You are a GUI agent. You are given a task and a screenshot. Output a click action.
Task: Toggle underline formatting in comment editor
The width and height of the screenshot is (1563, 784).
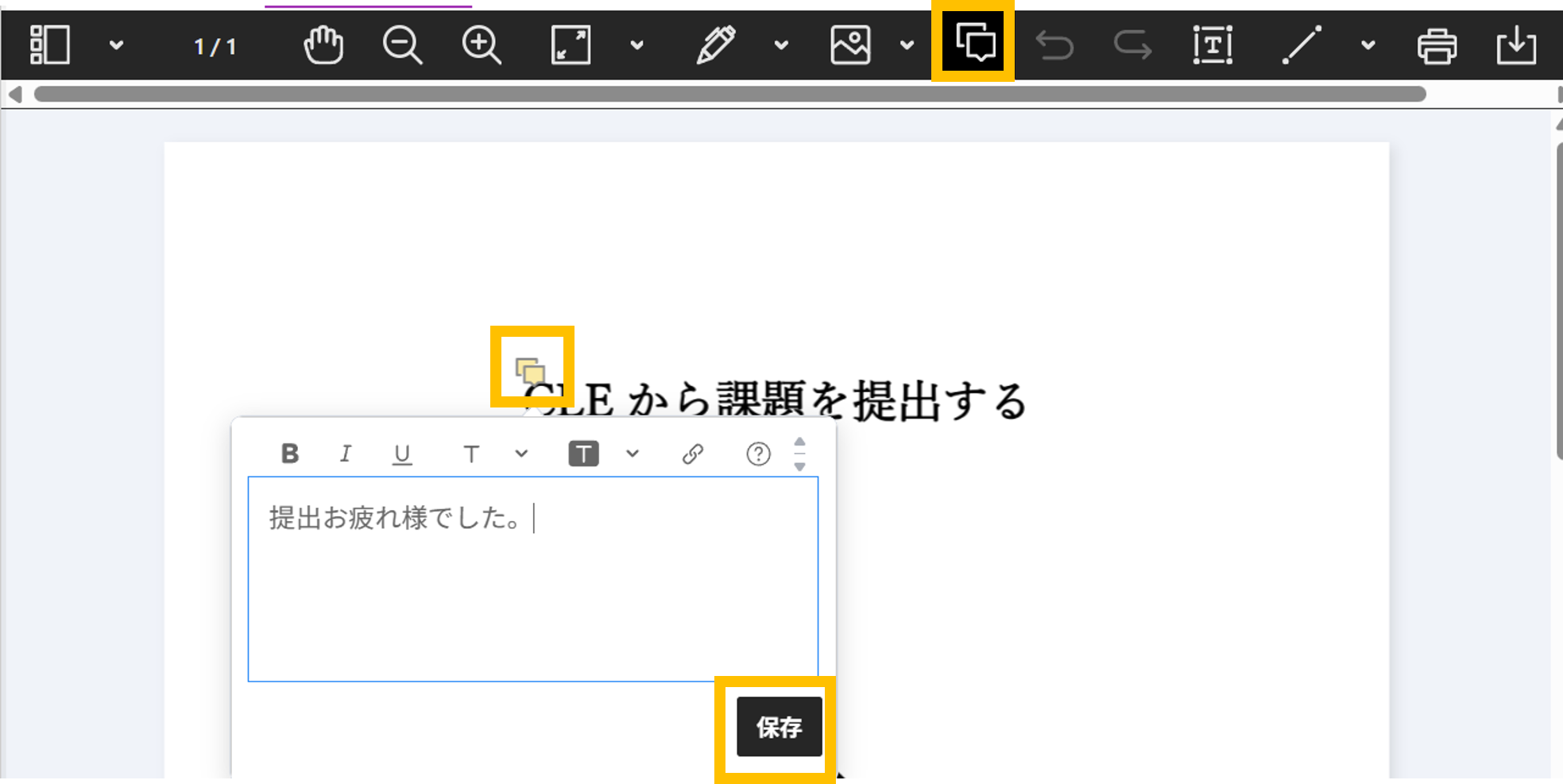402,454
